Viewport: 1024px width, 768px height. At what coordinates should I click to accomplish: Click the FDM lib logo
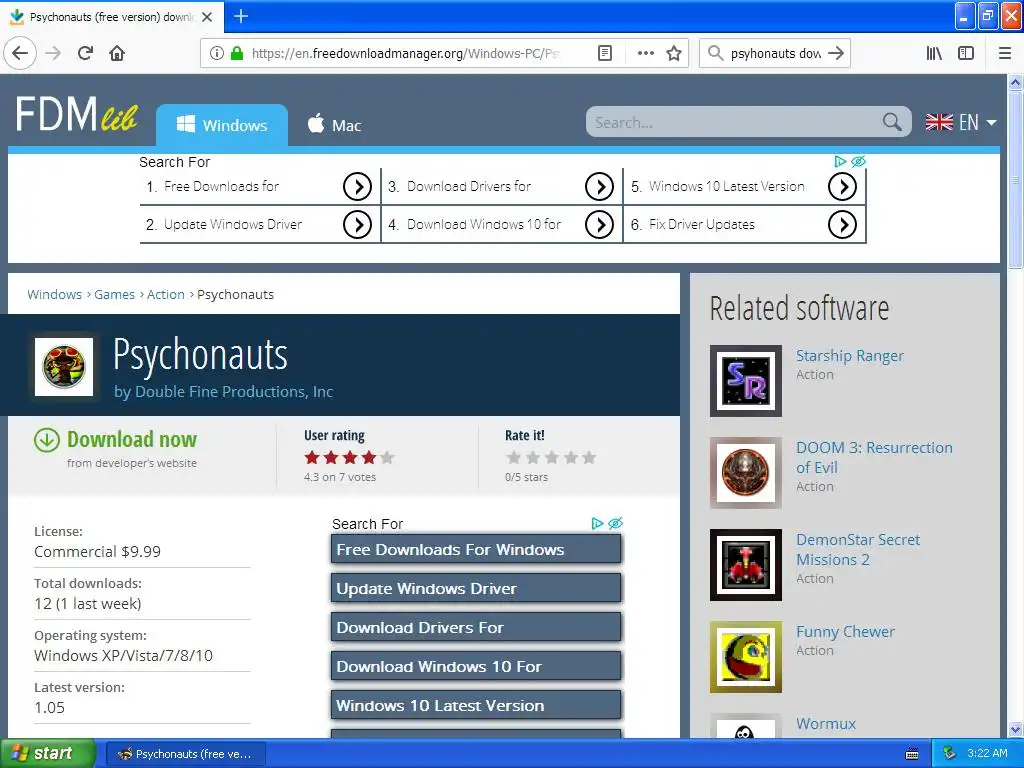76,115
